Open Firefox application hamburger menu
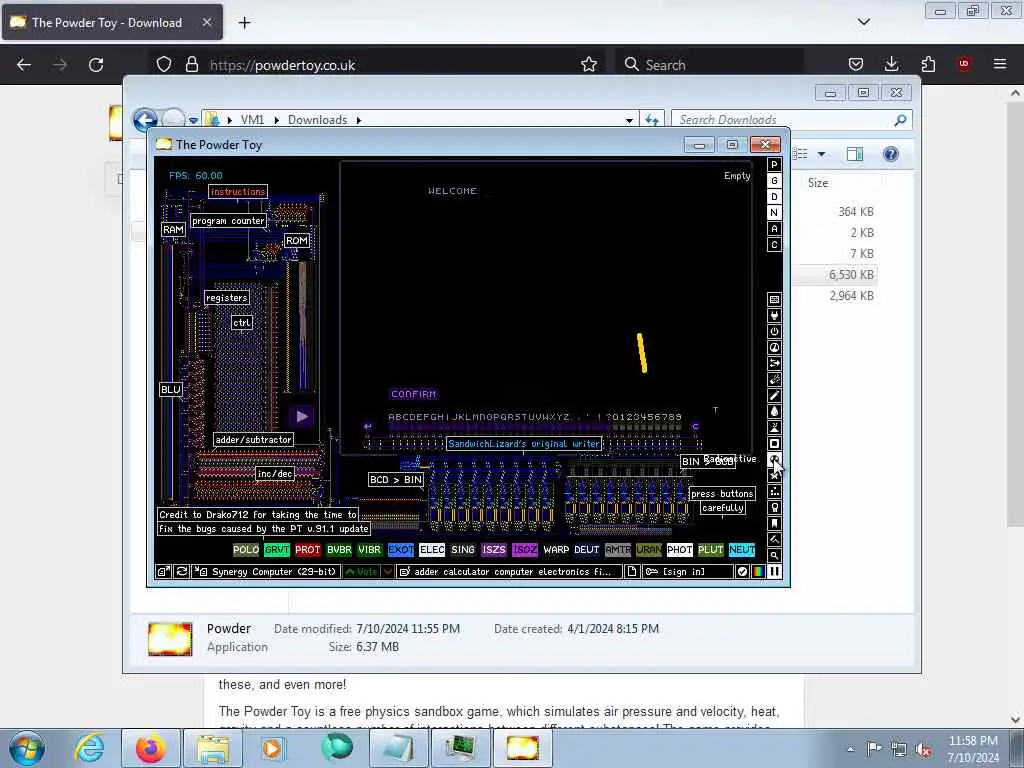 [999, 64]
